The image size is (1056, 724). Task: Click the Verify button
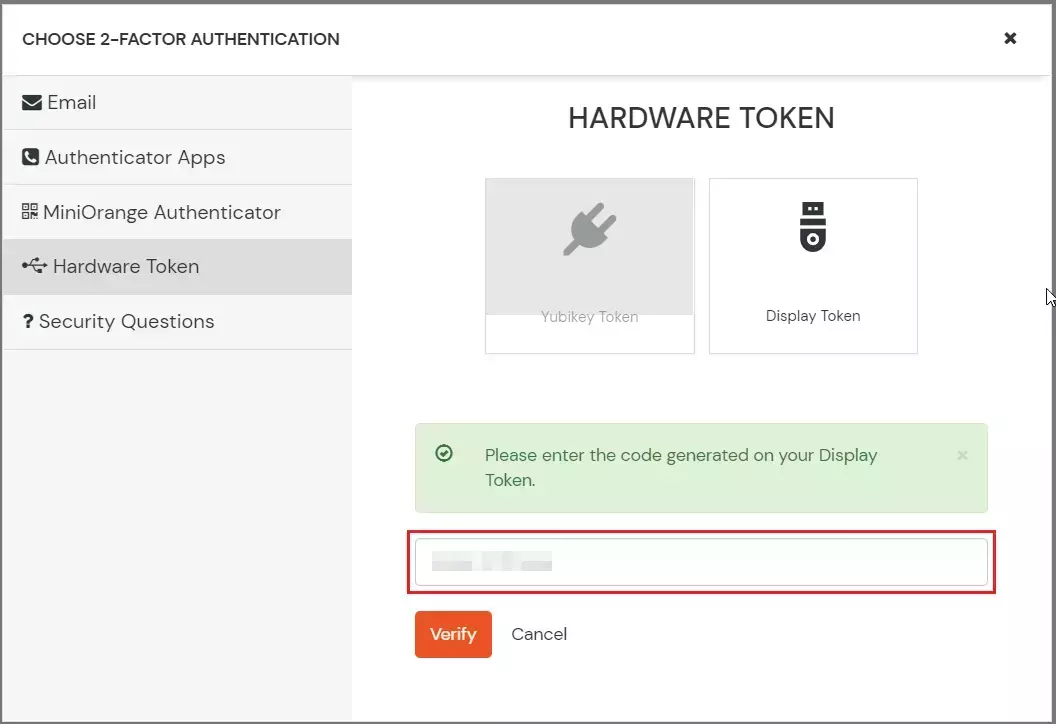click(x=453, y=634)
